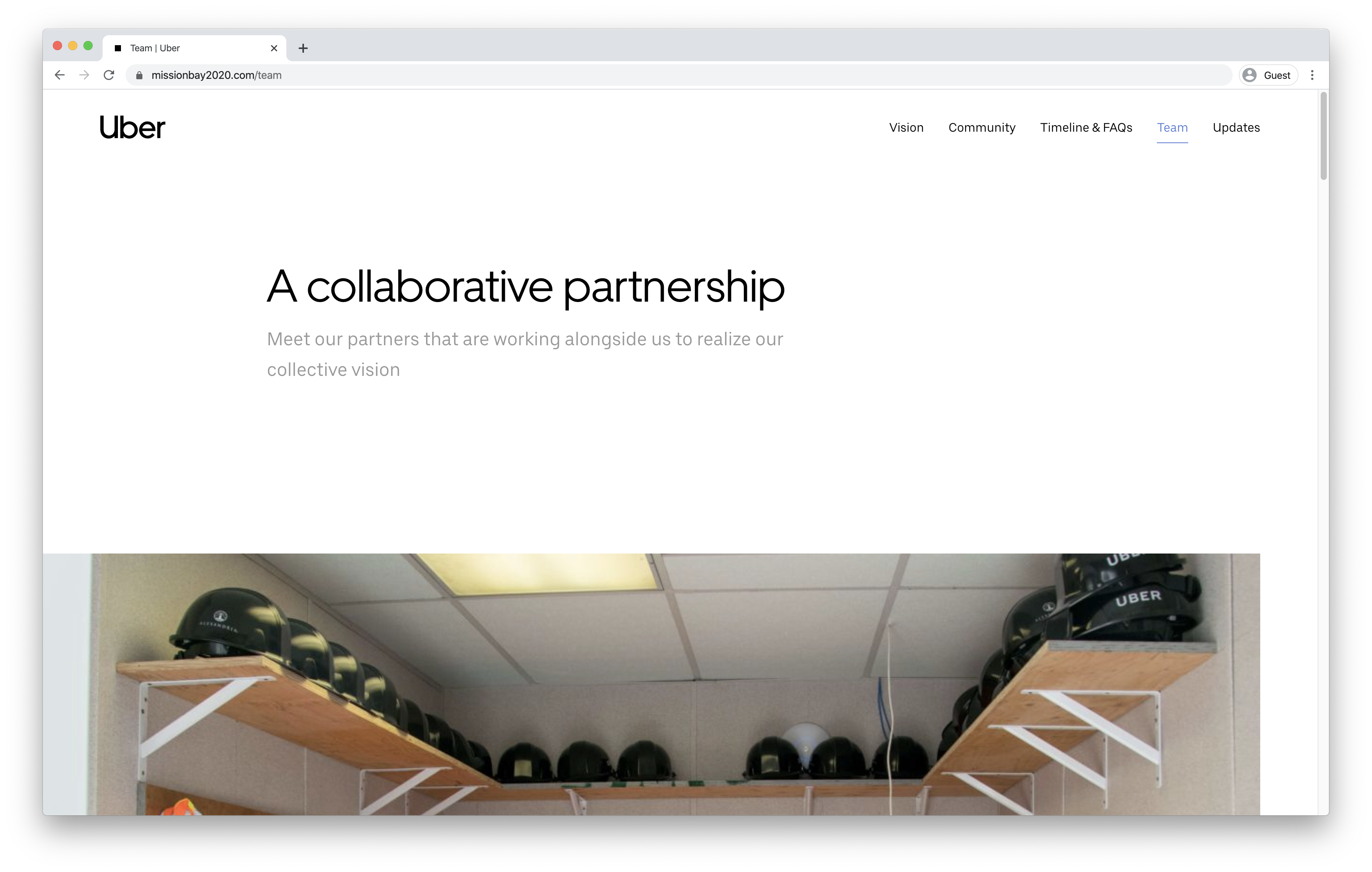Click the padlock site info icon

tap(139, 75)
